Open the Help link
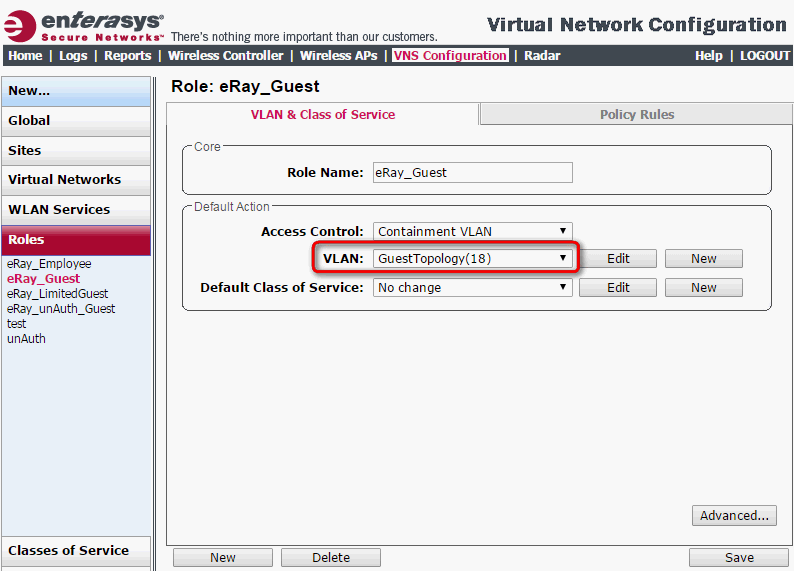Screen dimensions: 794x571 tap(709, 56)
